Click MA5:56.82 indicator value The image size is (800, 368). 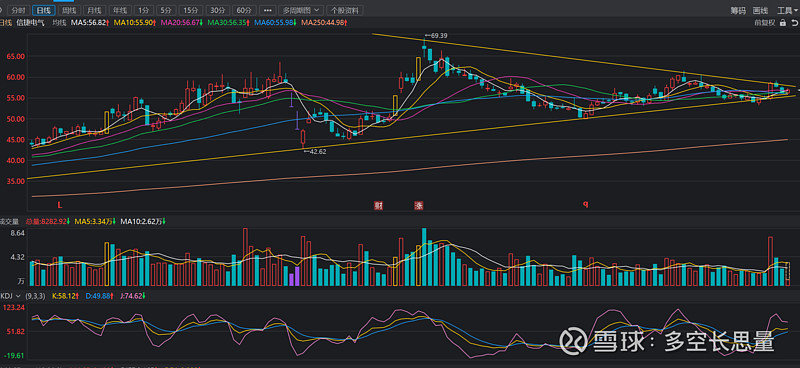(x=90, y=22)
